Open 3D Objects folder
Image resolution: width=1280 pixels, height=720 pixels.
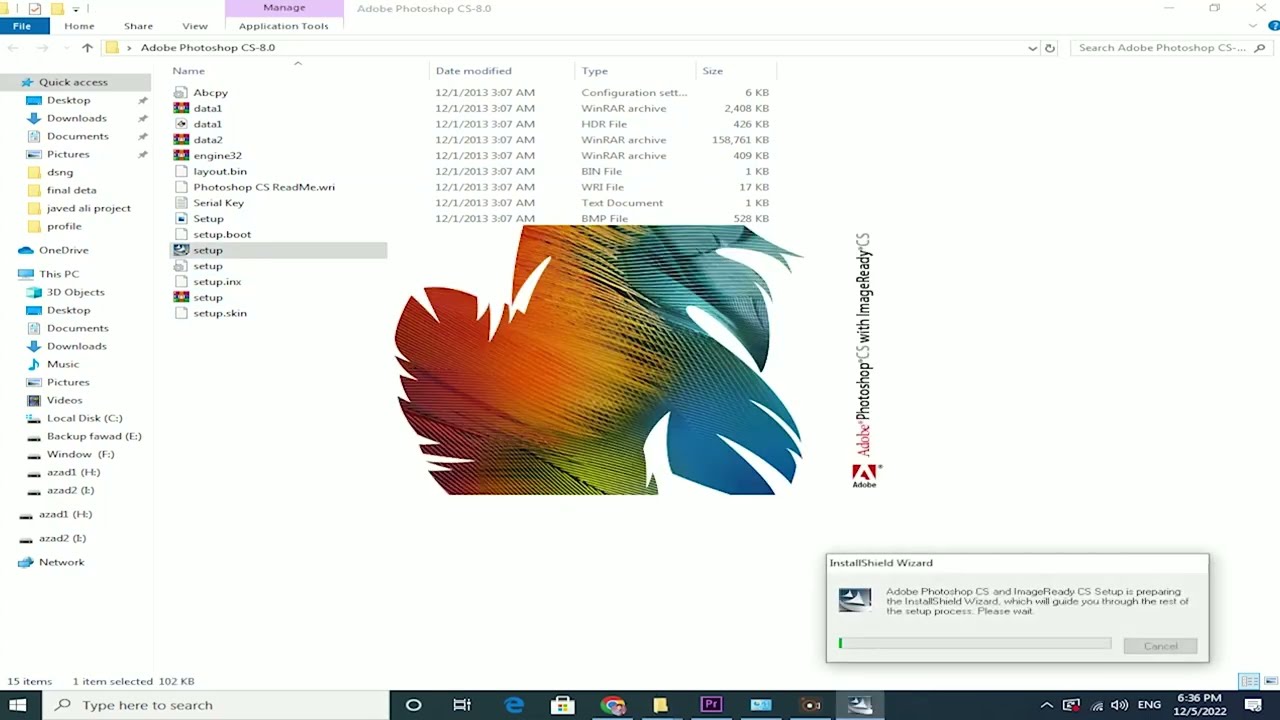(x=75, y=292)
